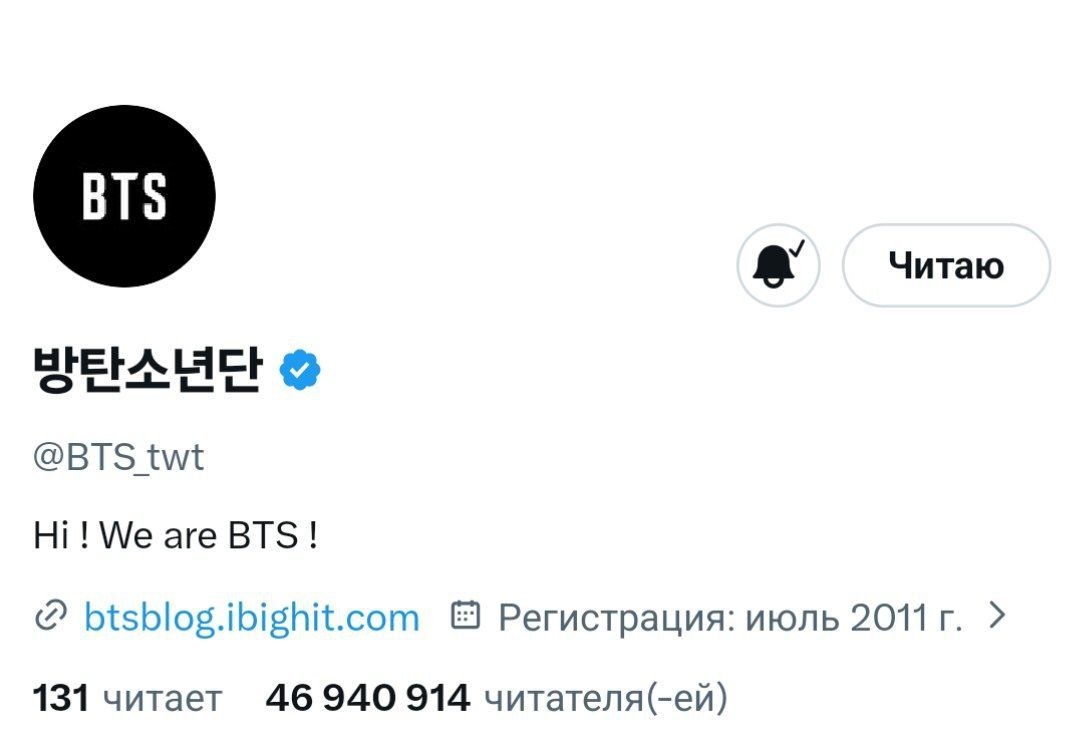
Task: Click the white BTS lettering in the avatar
Action: (x=124, y=196)
